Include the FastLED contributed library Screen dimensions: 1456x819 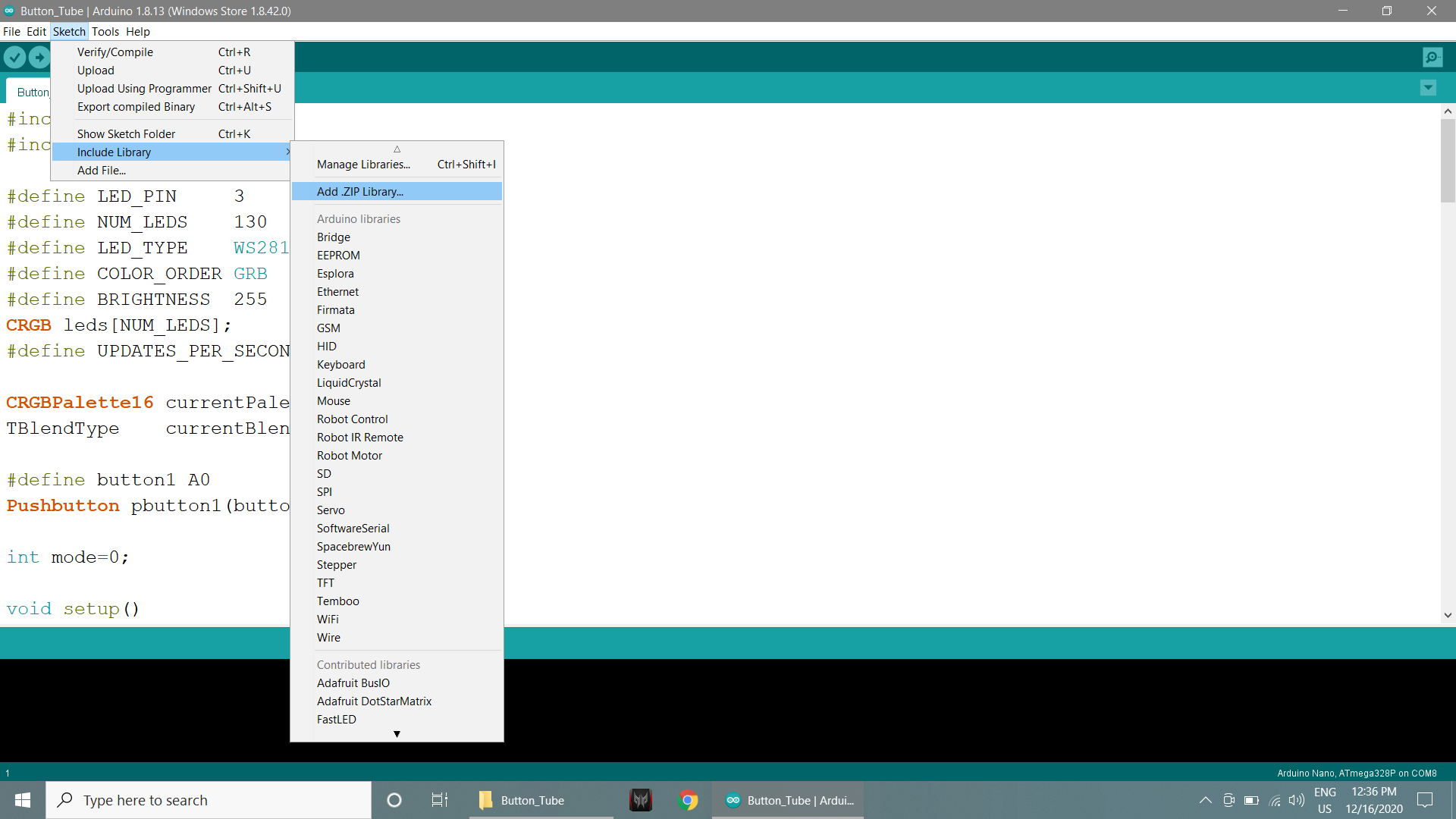point(336,720)
